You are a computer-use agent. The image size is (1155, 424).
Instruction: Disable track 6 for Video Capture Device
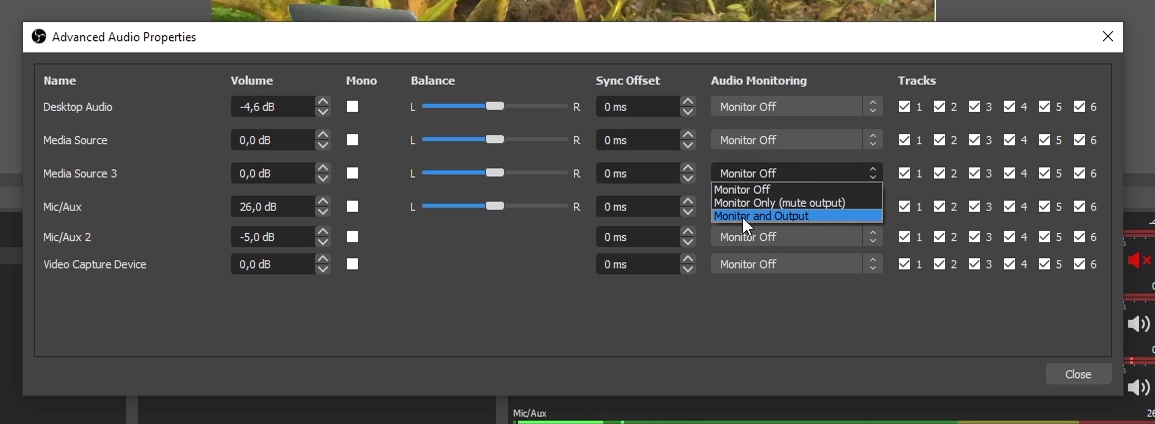point(1080,264)
